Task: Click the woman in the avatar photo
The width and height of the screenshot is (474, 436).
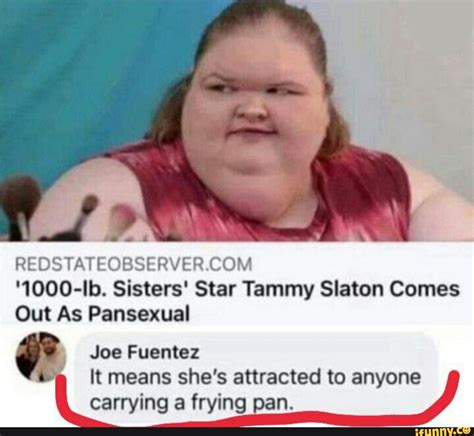Action: (30, 353)
